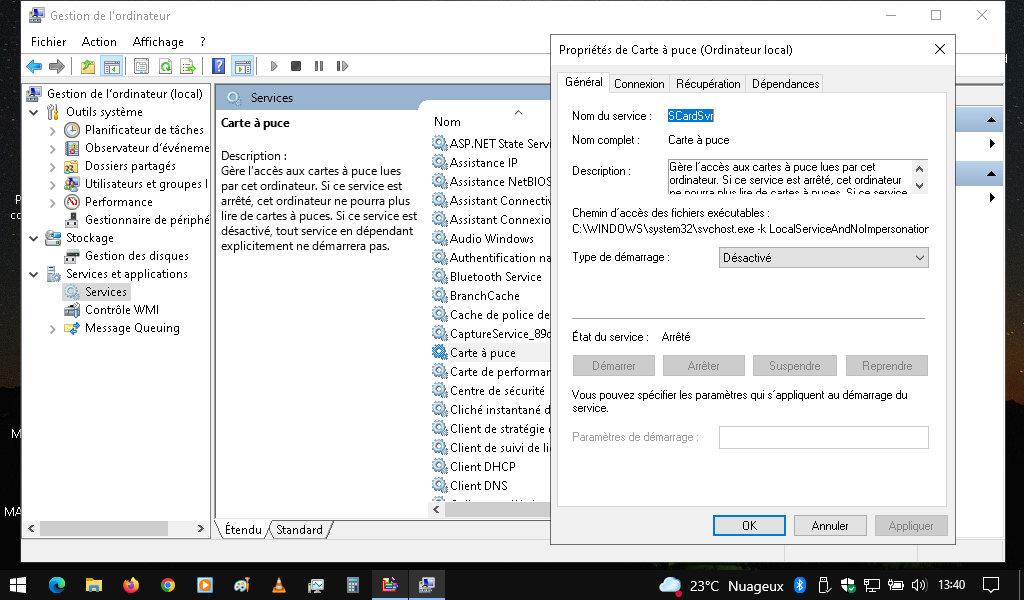Open Dossiers partagés node

click(130, 166)
